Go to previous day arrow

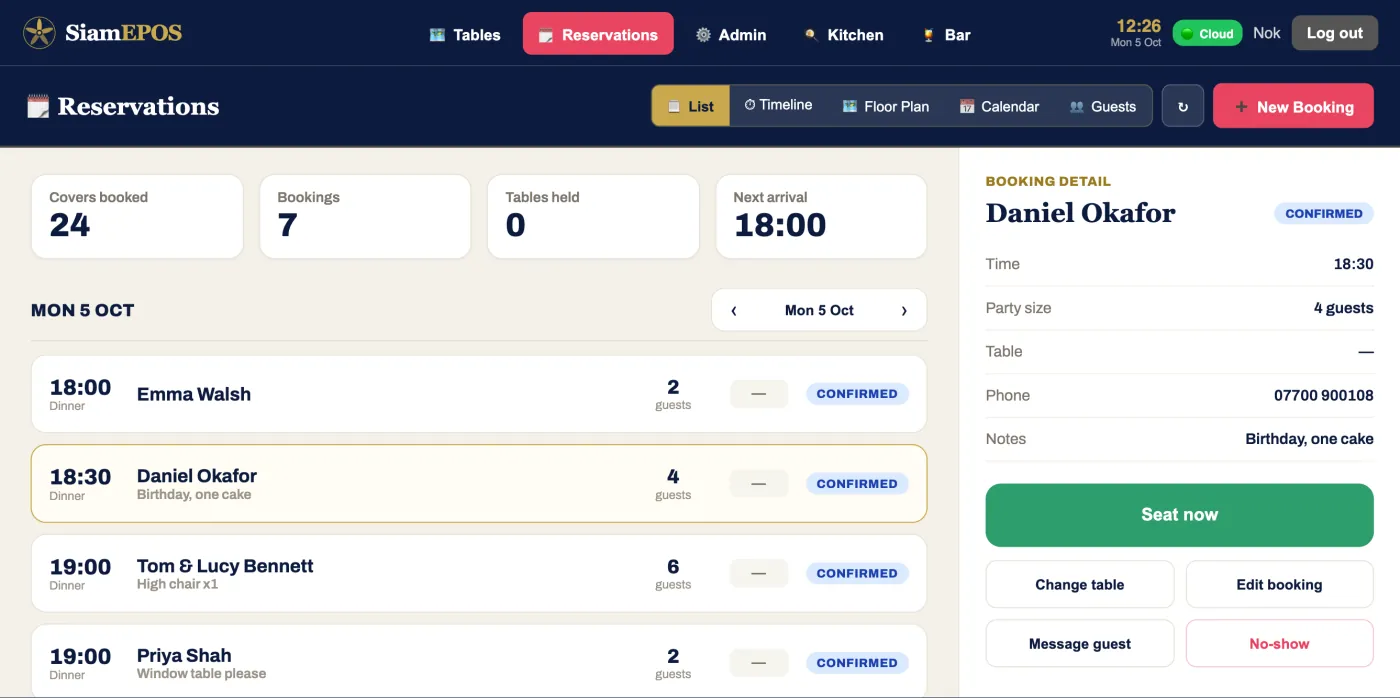tap(734, 310)
